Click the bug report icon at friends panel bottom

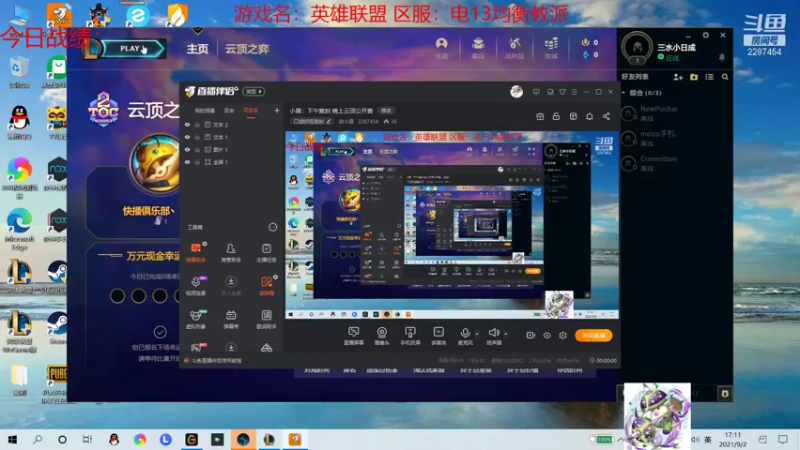[725, 393]
